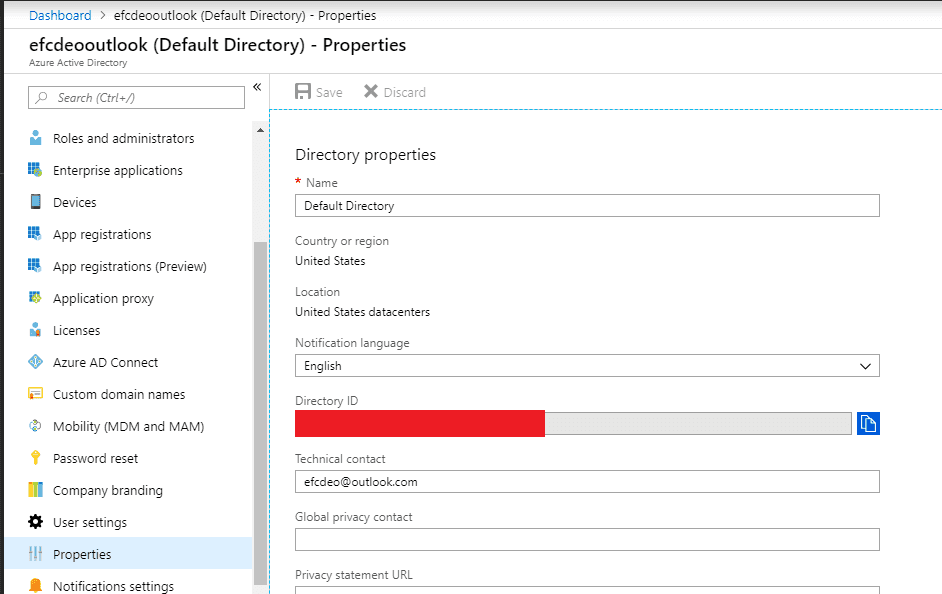Image resolution: width=942 pixels, height=594 pixels.
Task: Click the Devices phone icon
Action: [x=35, y=202]
